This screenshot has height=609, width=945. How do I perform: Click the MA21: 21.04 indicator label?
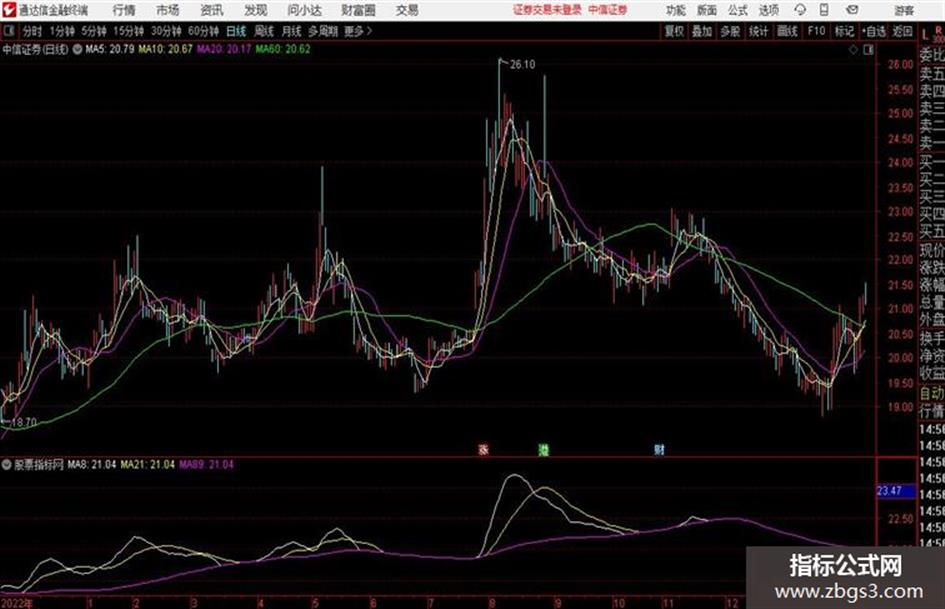(x=148, y=465)
